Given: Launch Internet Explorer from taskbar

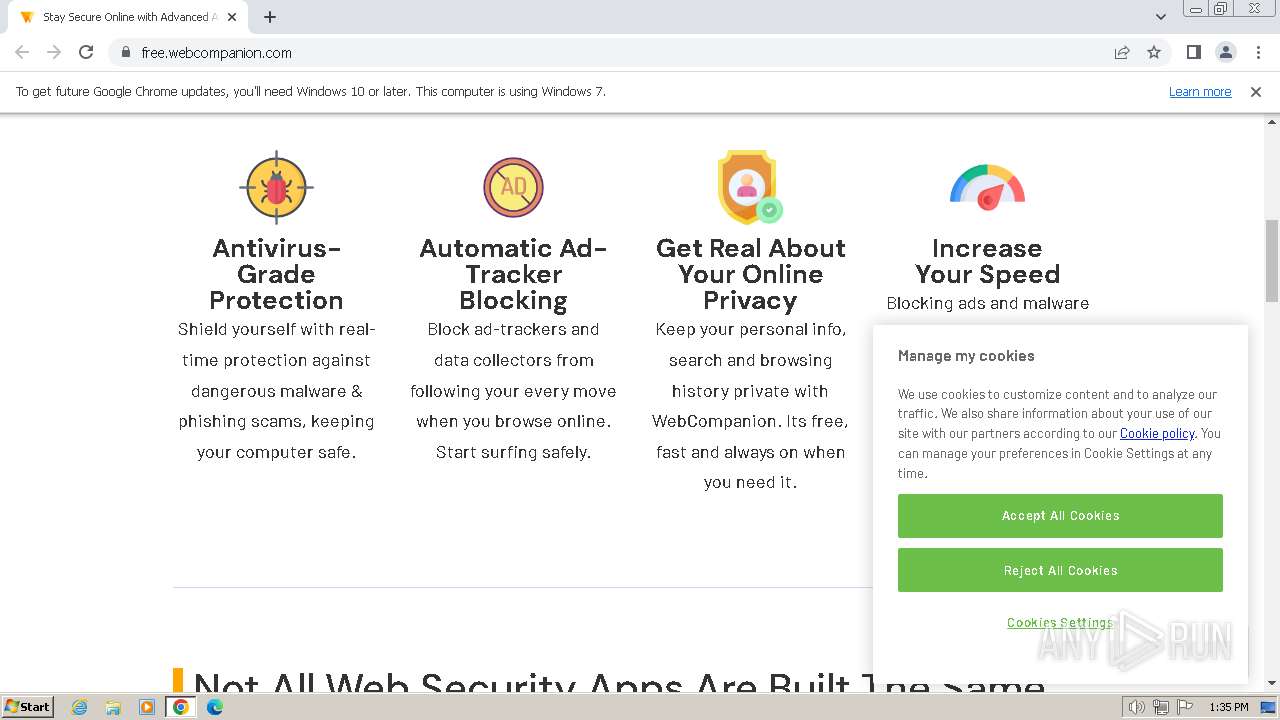Looking at the screenshot, I should pos(80,707).
